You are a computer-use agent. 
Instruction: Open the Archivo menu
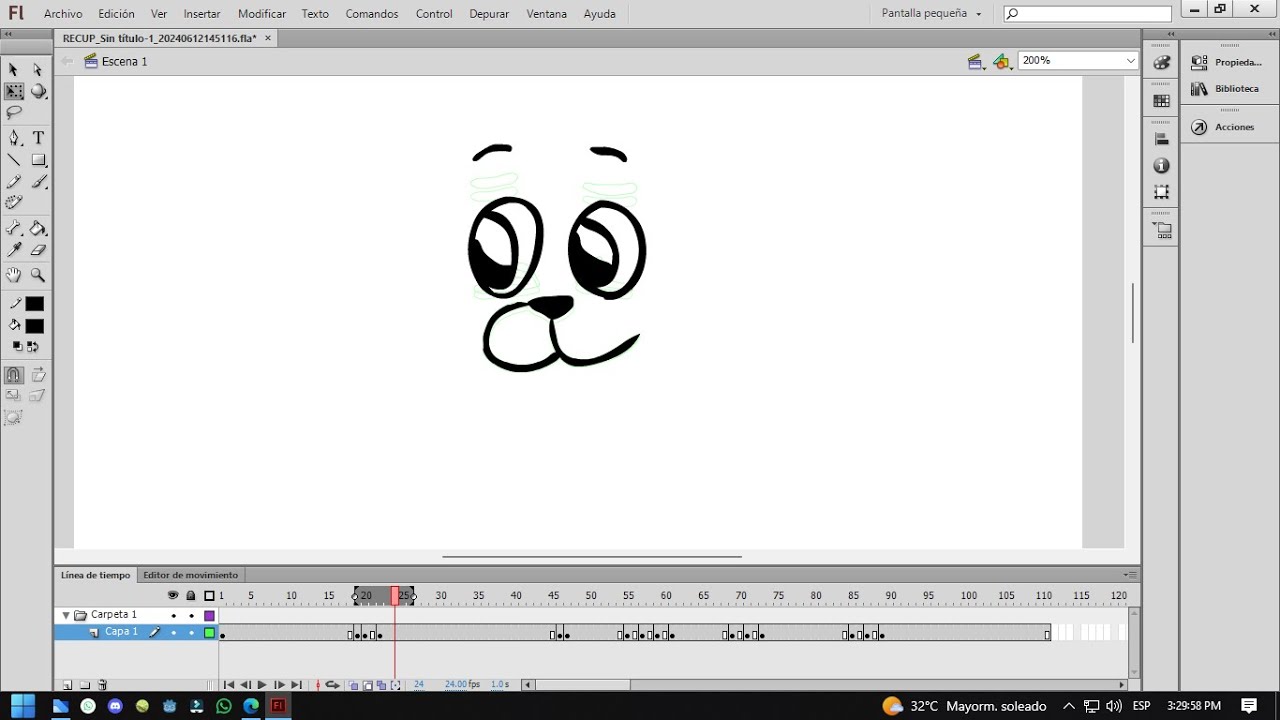click(x=63, y=14)
